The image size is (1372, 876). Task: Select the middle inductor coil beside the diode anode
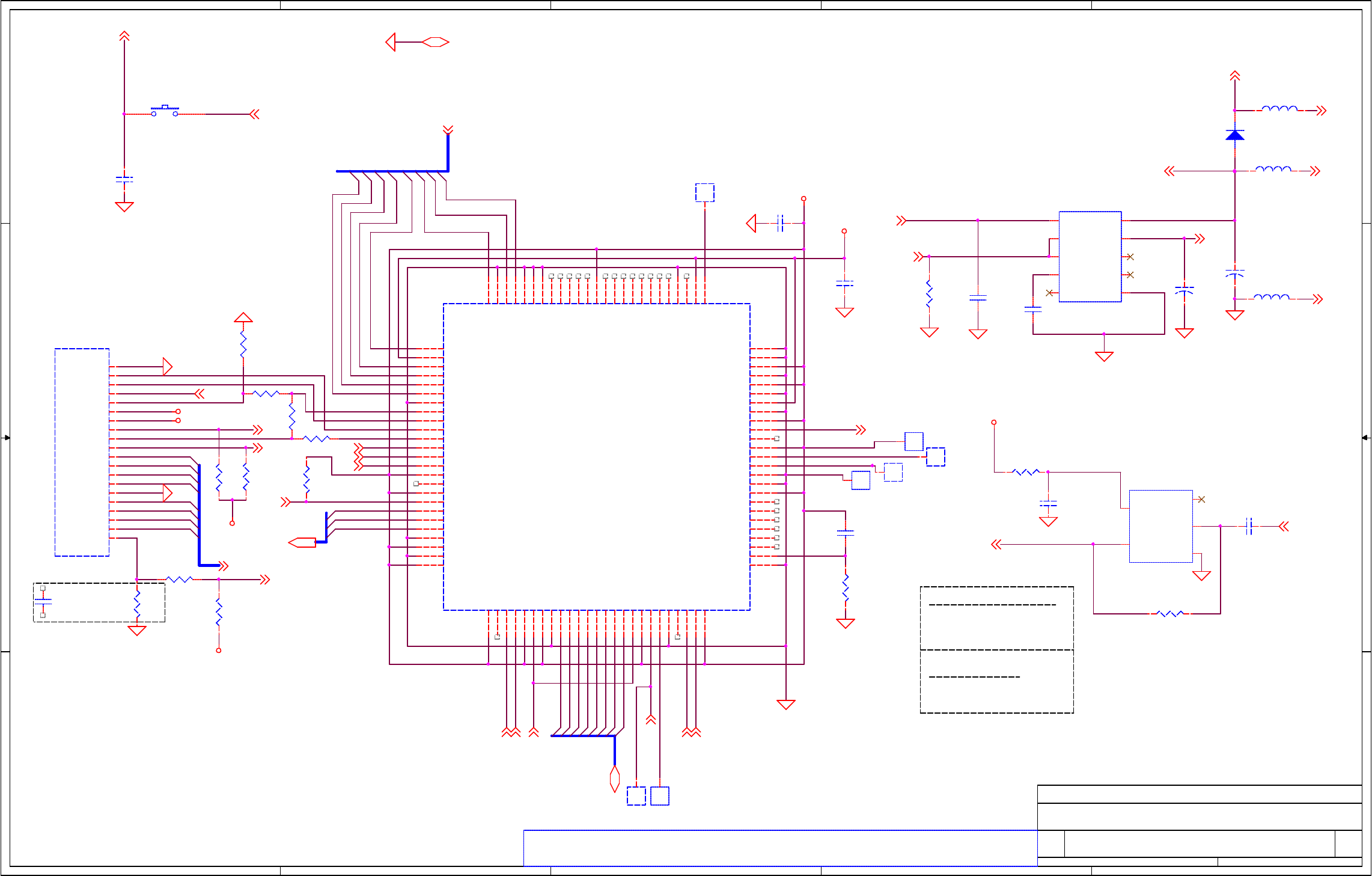click(x=1273, y=170)
